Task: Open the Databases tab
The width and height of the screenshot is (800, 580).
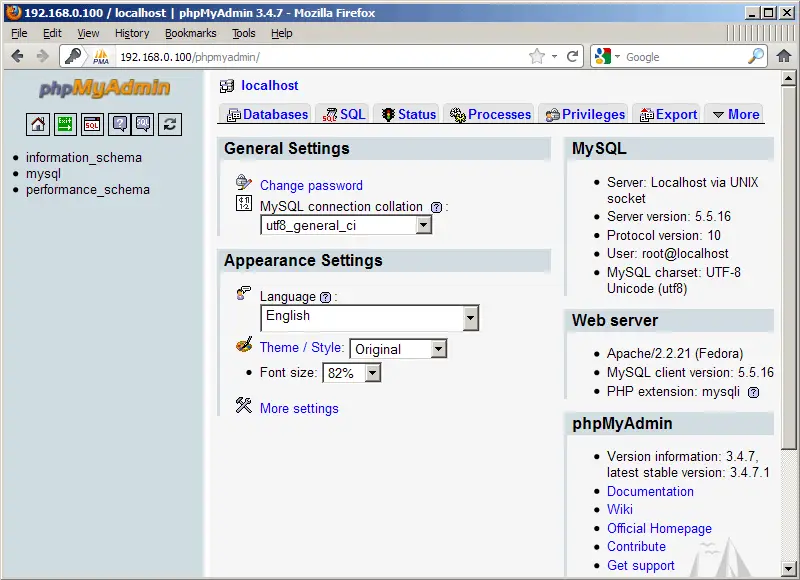Action: (267, 114)
